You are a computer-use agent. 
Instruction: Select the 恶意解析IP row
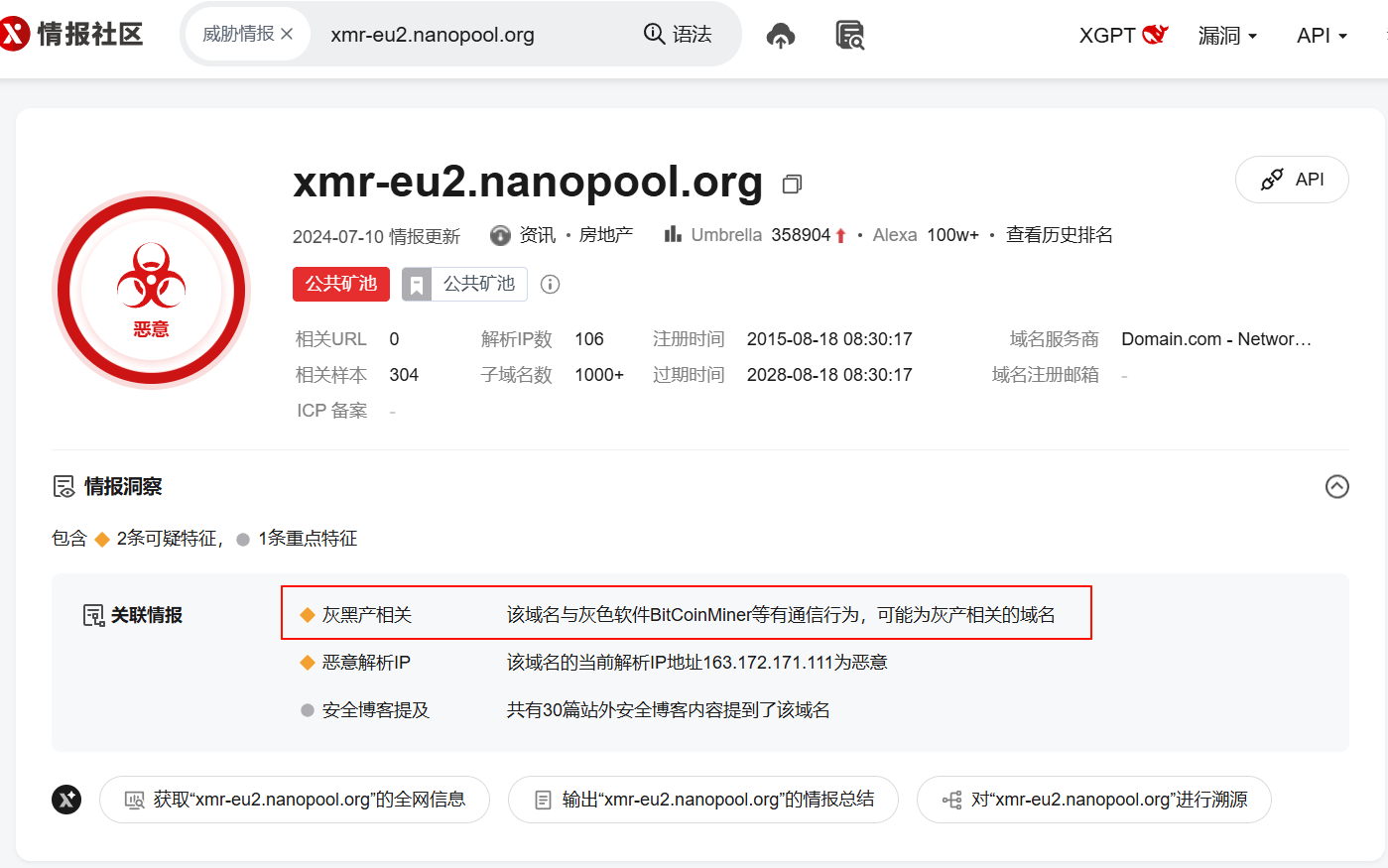point(593,662)
